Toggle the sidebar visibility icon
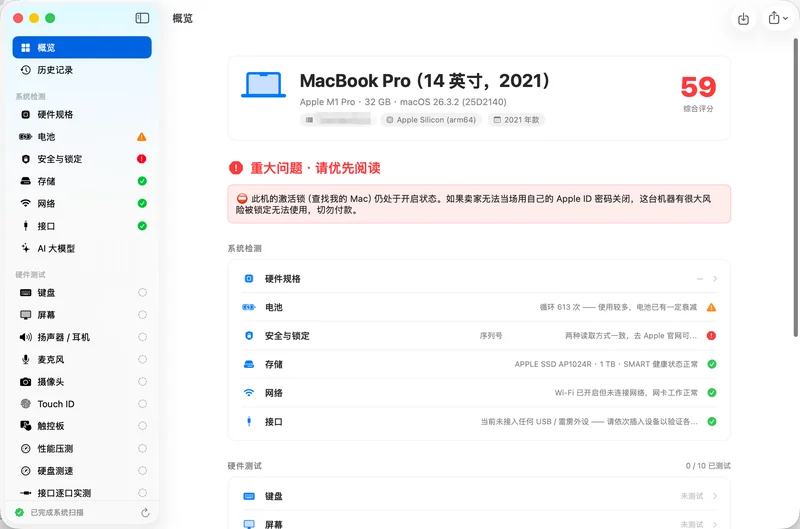Screen dimensions: 800x529 (142, 18)
